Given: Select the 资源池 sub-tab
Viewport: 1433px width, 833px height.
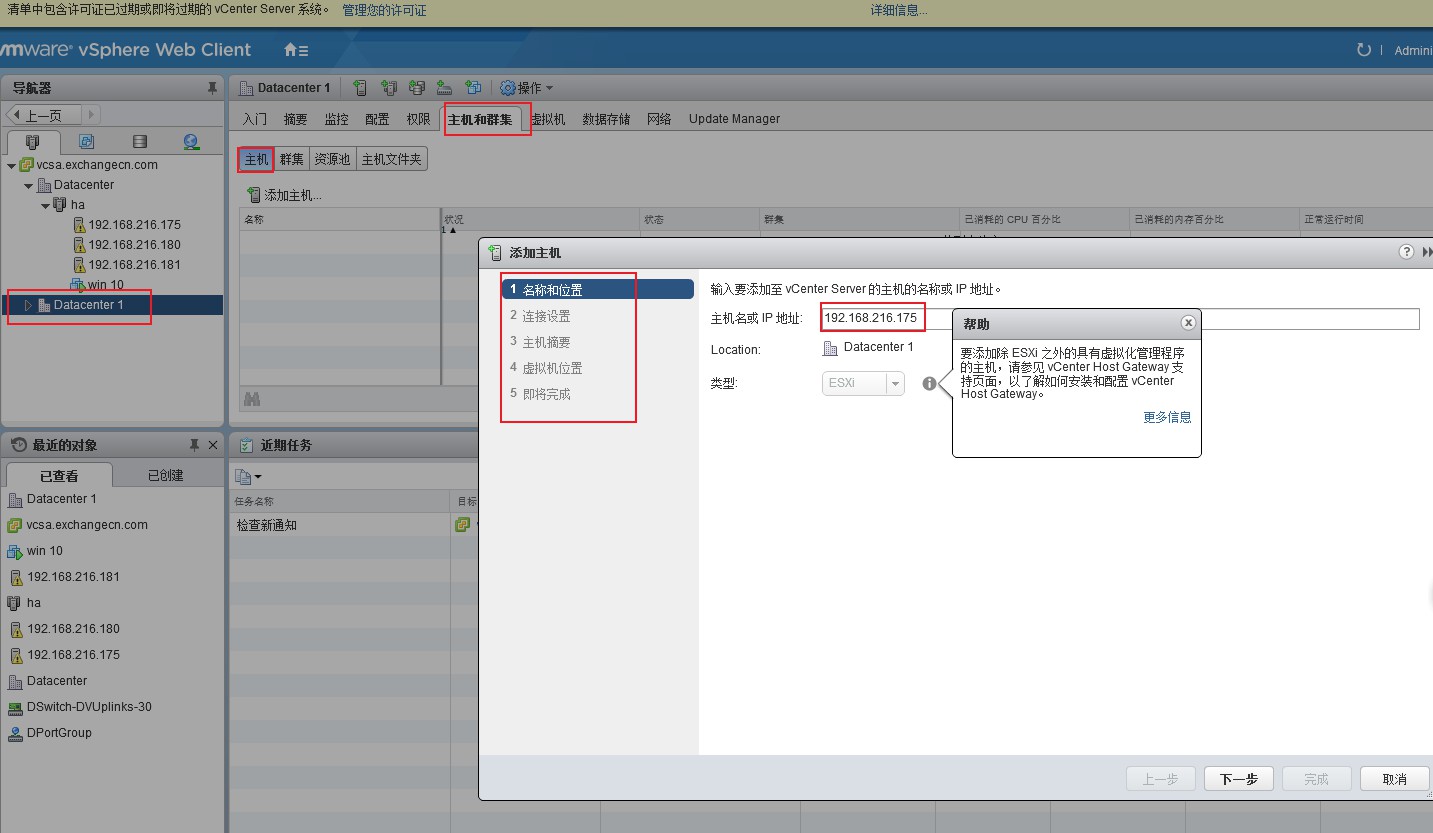Looking at the screenshot, I should coord(332,159).
